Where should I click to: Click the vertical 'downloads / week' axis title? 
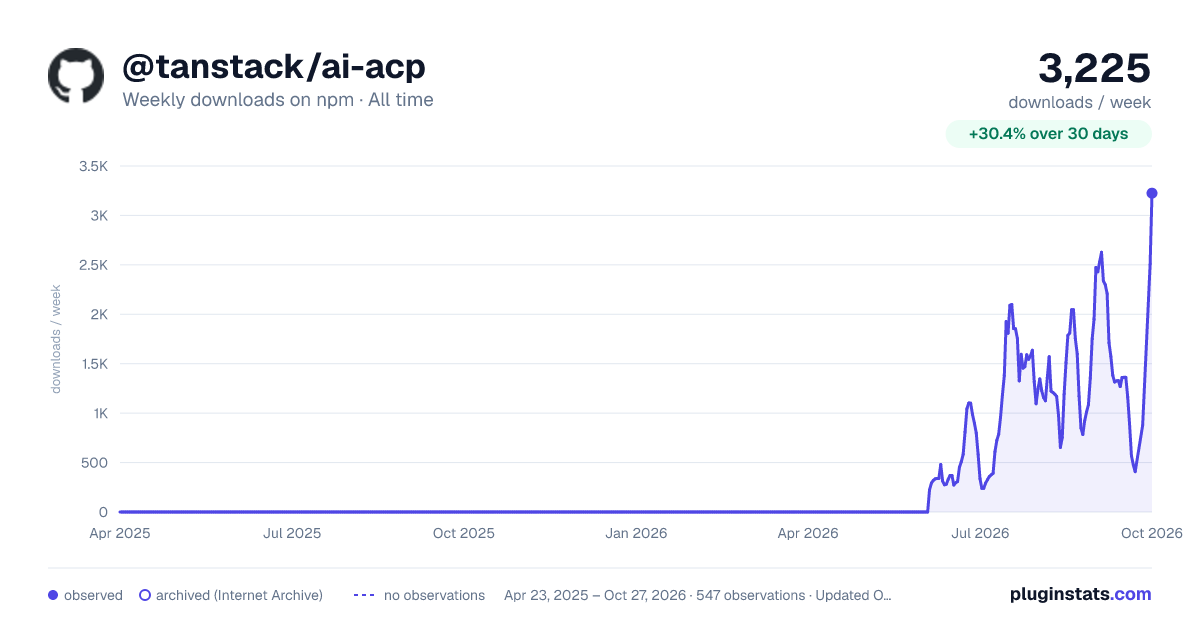[x=57, y=339]
